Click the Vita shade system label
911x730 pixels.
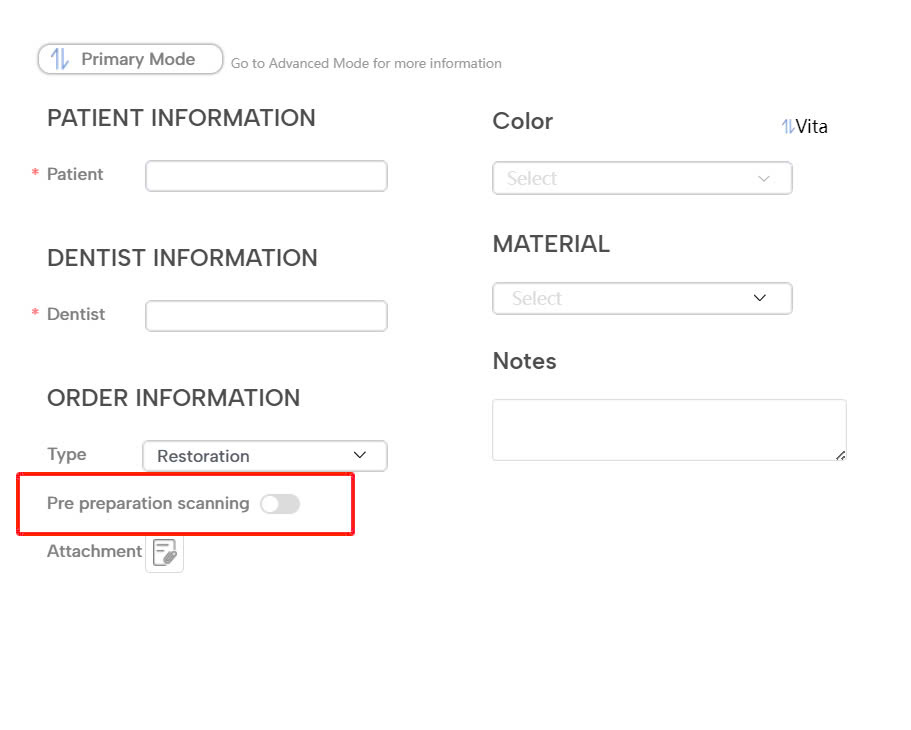[812, 127]
